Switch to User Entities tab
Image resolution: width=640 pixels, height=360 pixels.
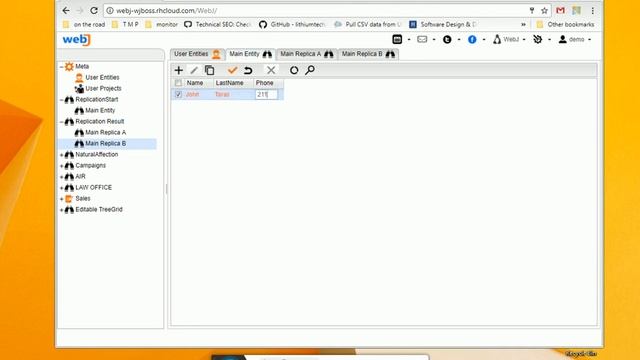(197, 54)
